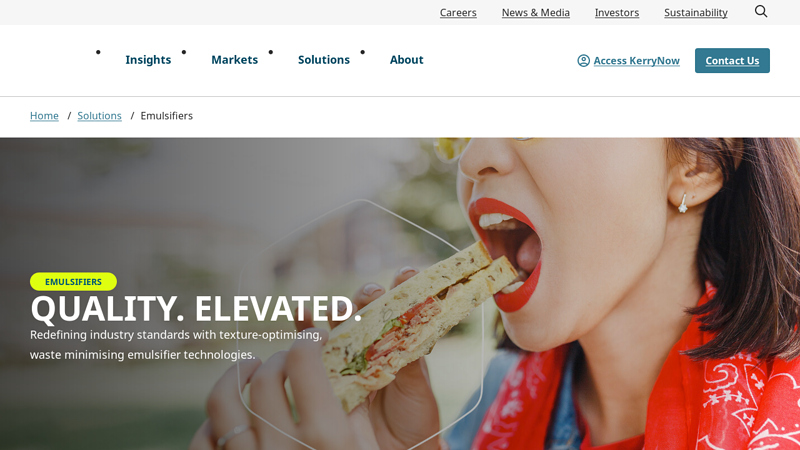Screen dimensions: 800x450
Task: Click the Access KerryNow login link
Action: (636, 61)
